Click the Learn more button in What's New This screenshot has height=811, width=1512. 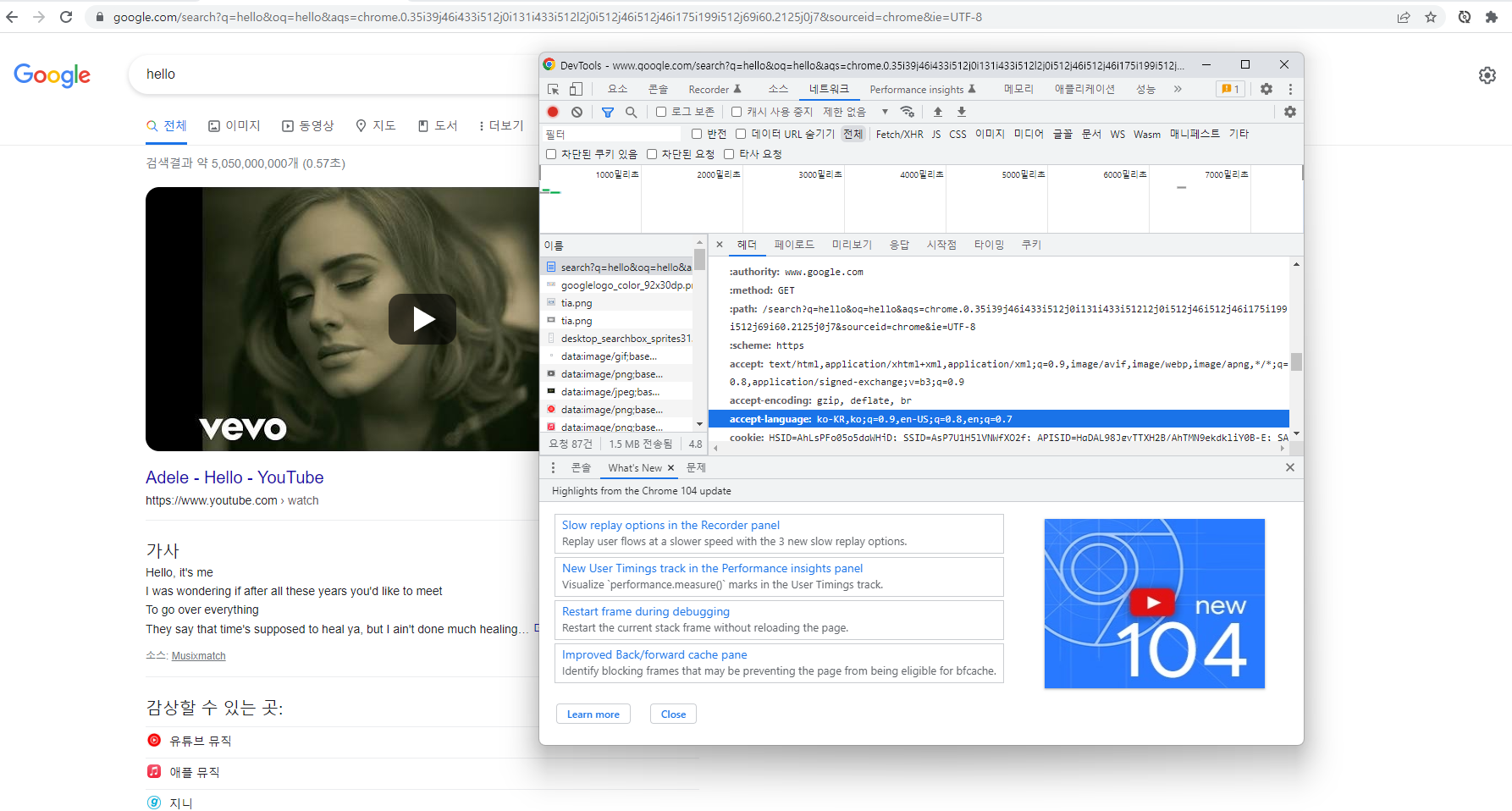click(x=593, y=714)
